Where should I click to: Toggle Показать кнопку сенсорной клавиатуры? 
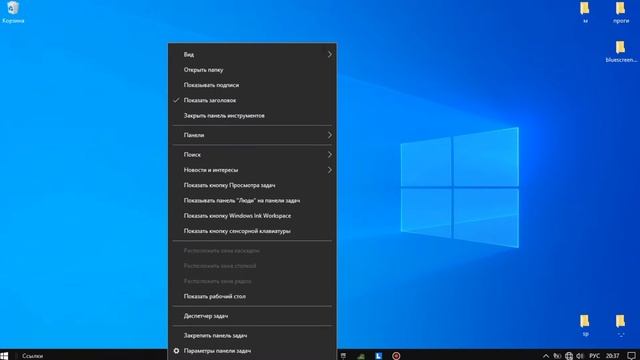coord(252,231)
